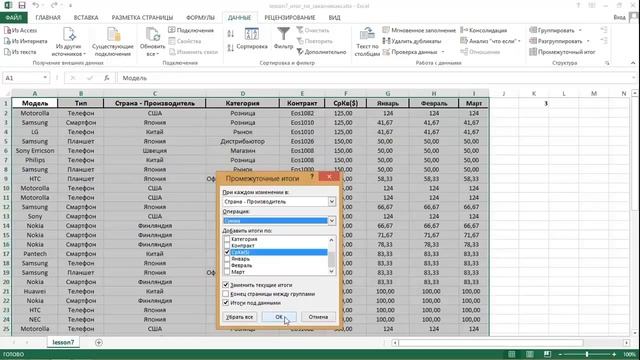Click the formula bar showing Модель
640x360 pixels.
click(x=376, y=78)
